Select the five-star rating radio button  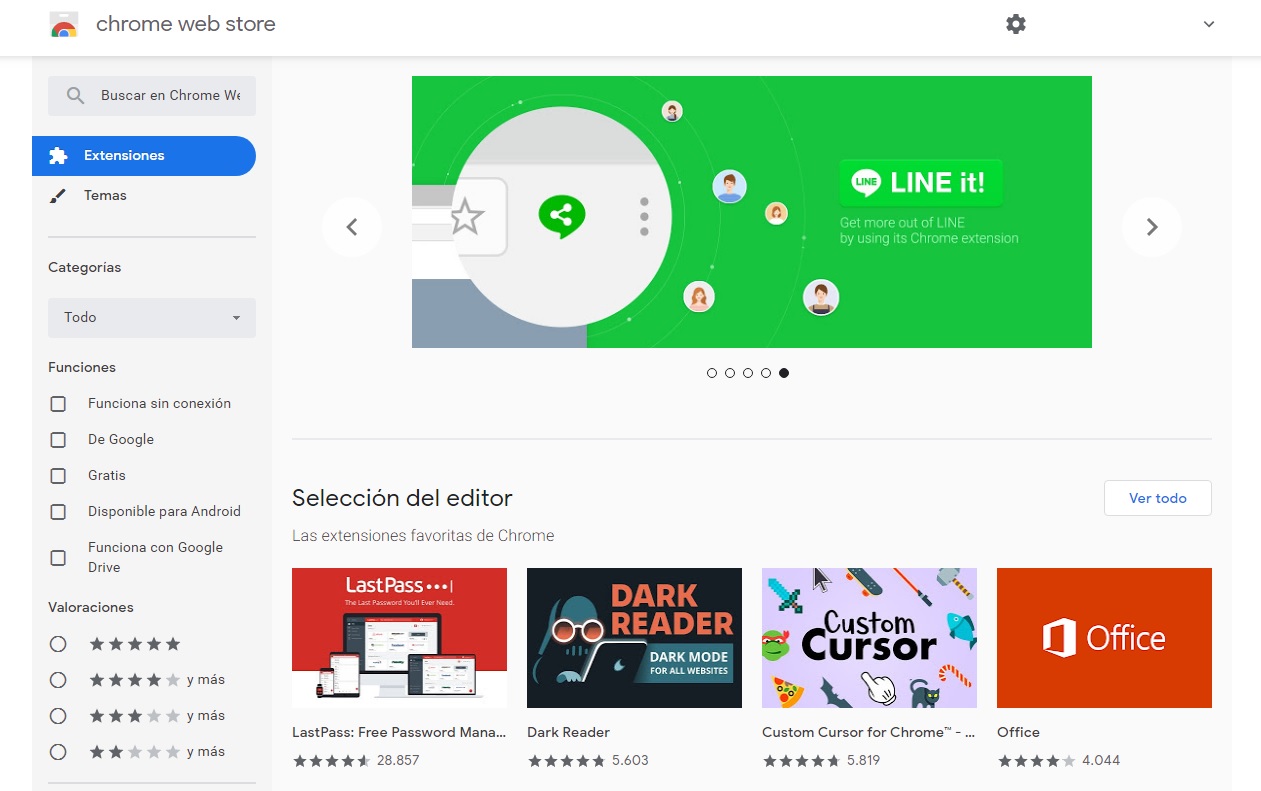[58, 644]
